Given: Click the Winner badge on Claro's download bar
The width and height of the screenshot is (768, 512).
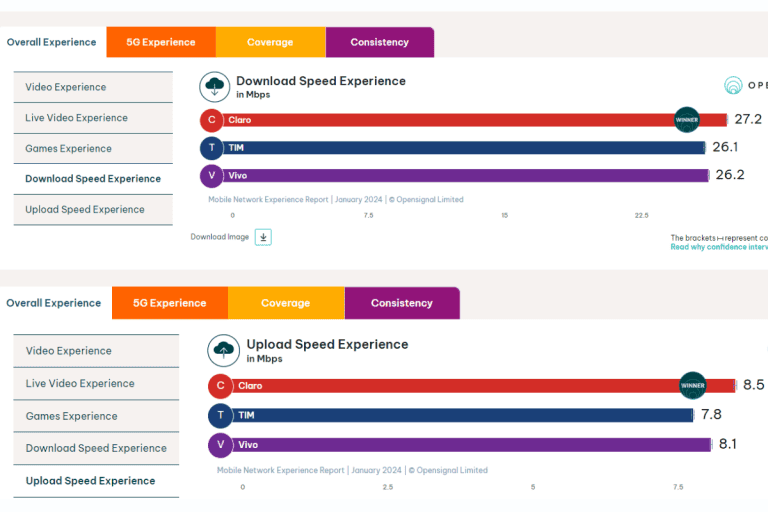Looking at the screenshot, I should [x=687, y=120].
